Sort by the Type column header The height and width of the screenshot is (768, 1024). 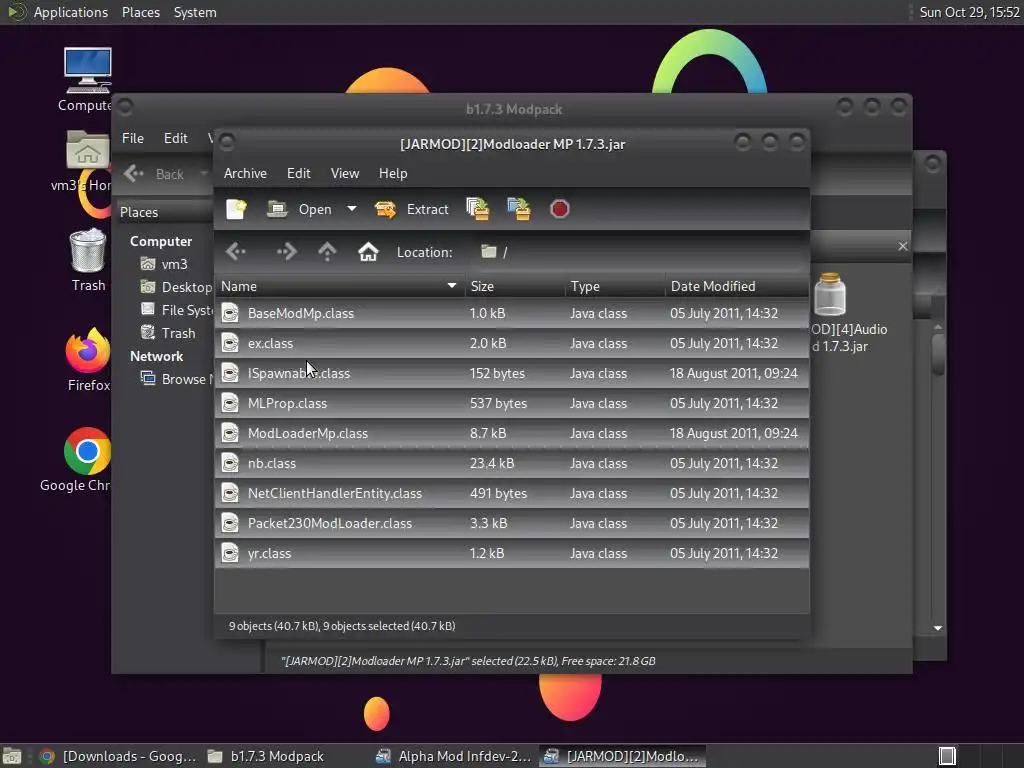[615, 286]
